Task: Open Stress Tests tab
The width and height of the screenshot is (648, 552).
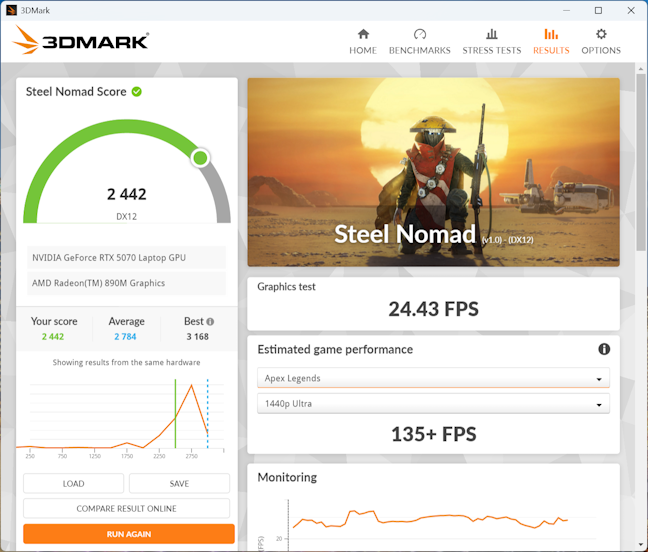Action: click(492, 42)
